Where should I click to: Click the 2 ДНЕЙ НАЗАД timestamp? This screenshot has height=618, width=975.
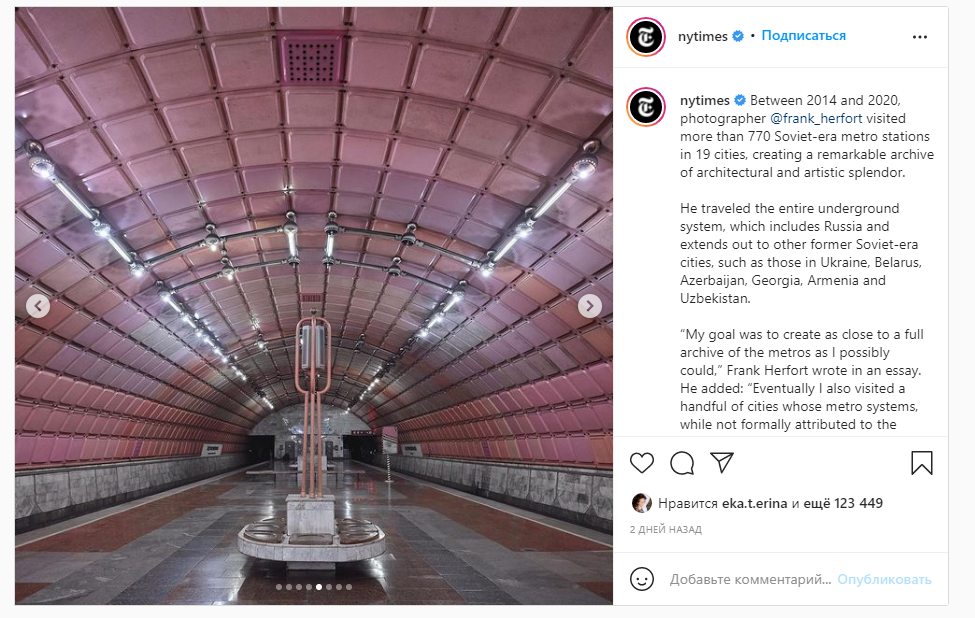pyautogui.click(x=666, y=529)
